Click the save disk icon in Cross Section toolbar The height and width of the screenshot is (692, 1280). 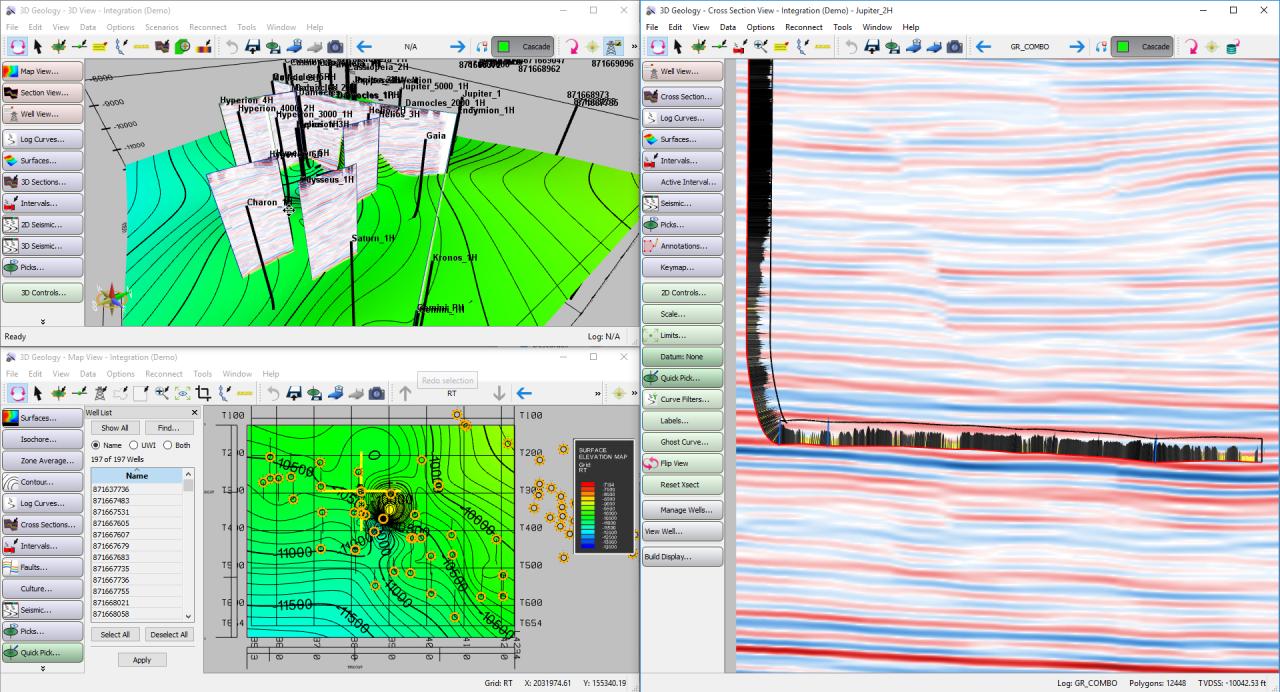(x=872, y=47)
